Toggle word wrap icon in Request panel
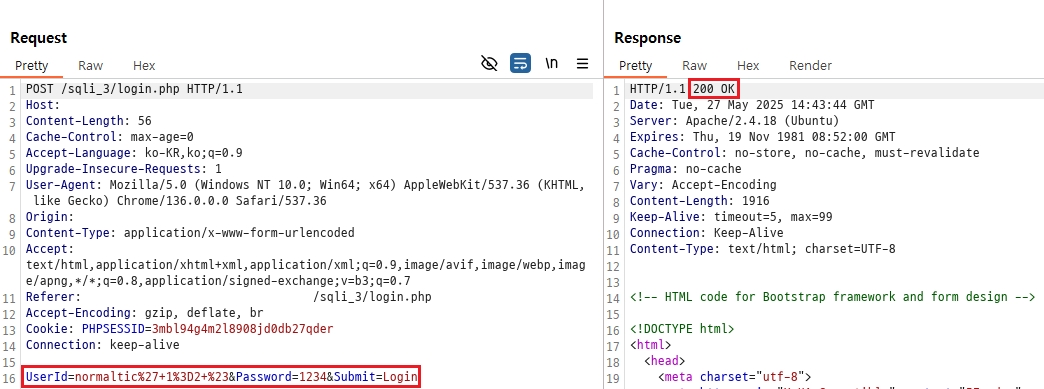The width and height of the screenshot is (1044, 389). pyautogui.click(x=520, y=64)
